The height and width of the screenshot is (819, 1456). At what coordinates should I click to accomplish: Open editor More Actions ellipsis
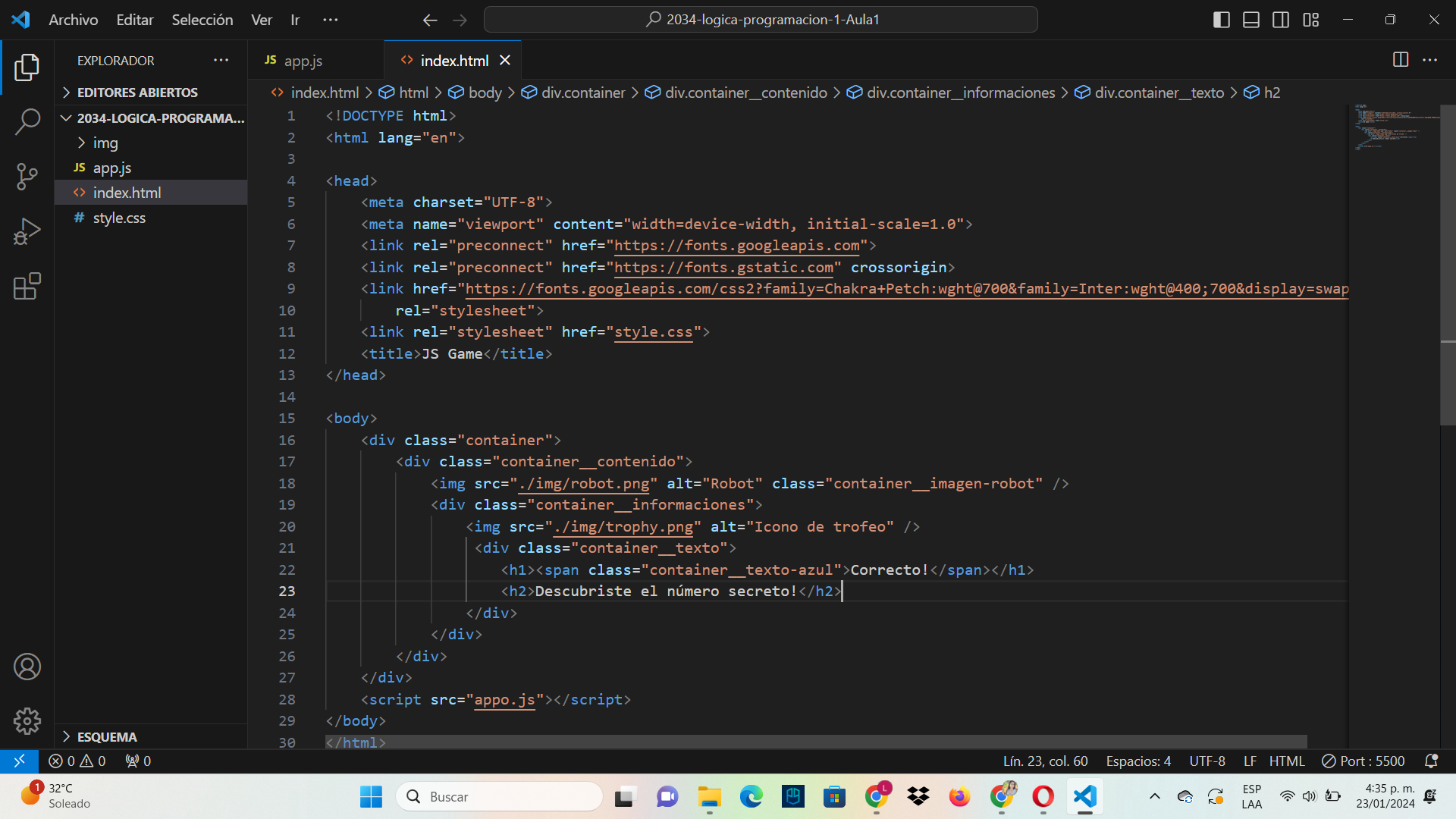(1430, 60)
